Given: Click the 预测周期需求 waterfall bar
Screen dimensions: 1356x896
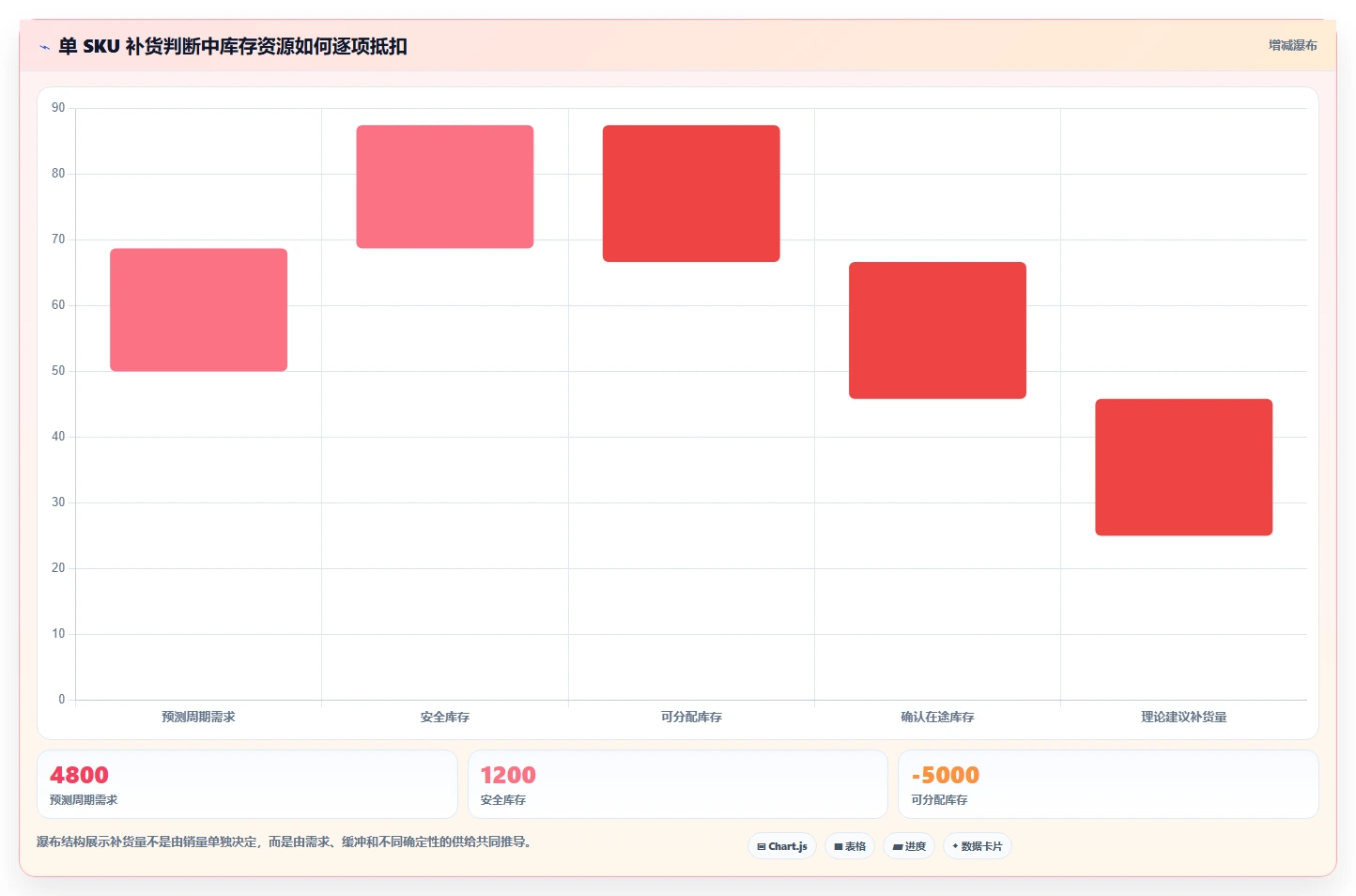Looking at the screenshot, I should click(x=198, y=310).
